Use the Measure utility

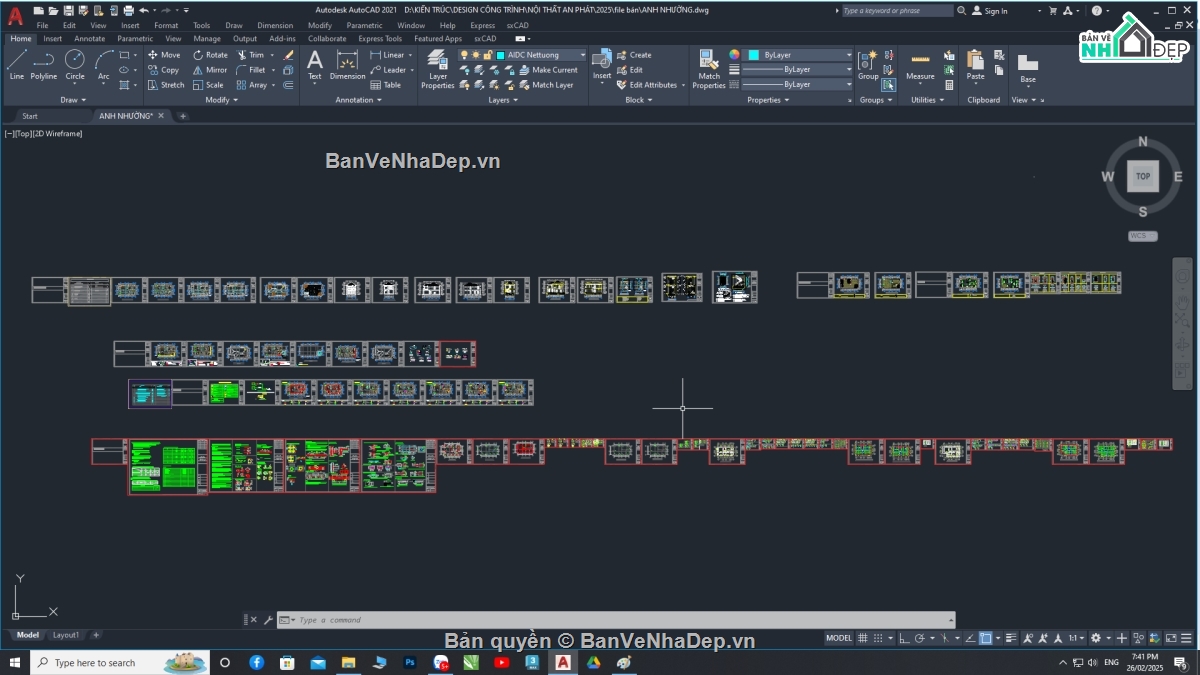[920, 66]
